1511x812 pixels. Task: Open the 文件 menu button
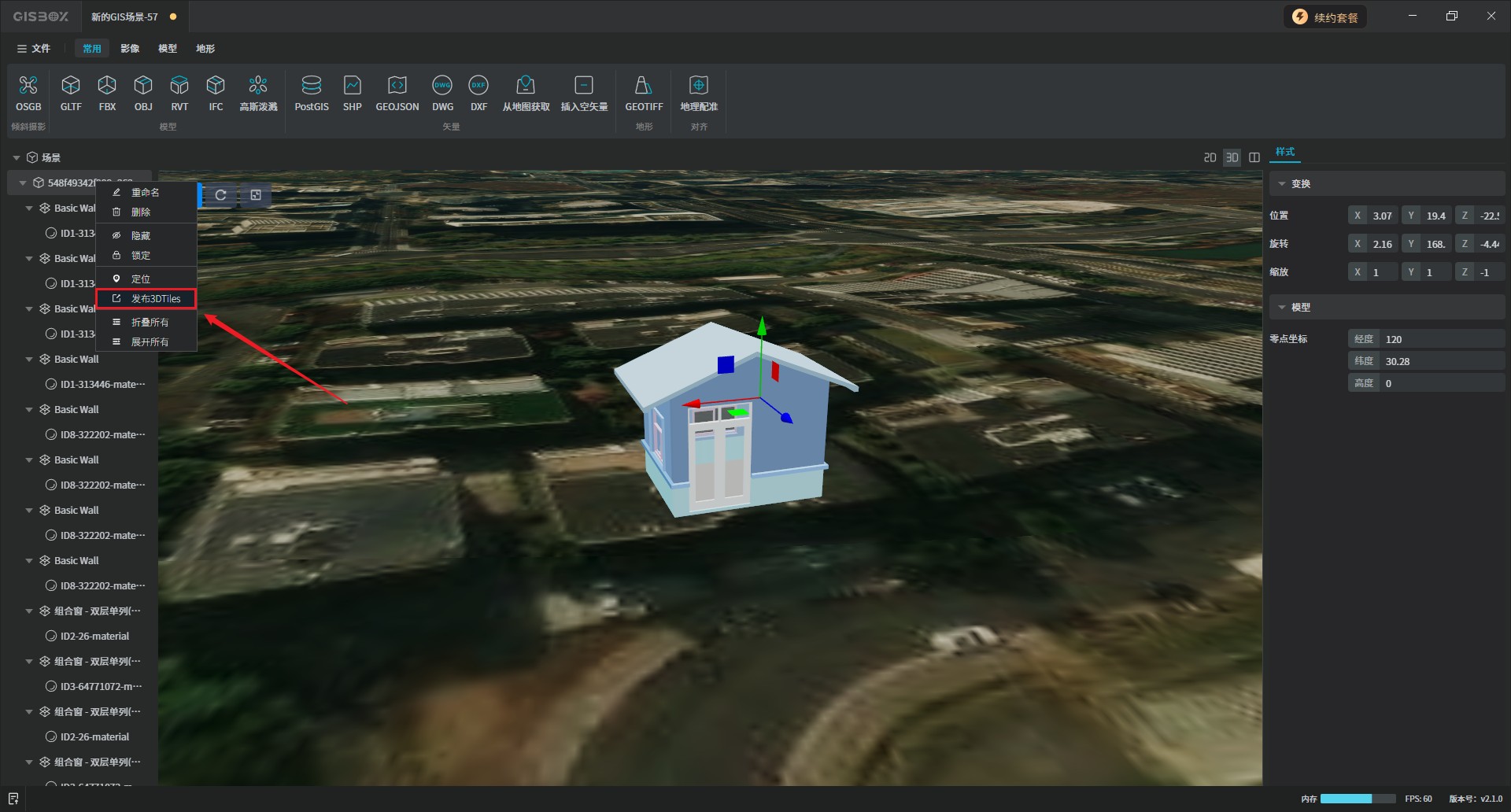coord(34,49)
